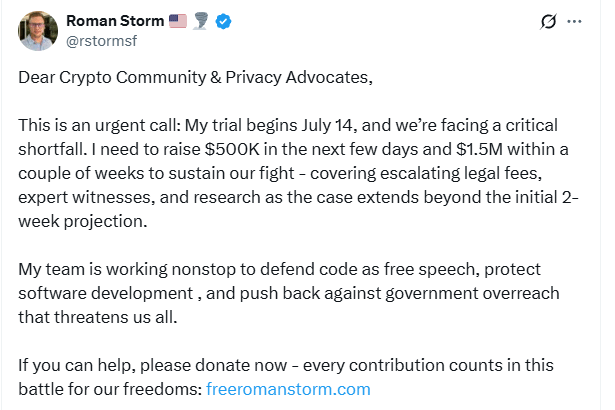Click the "expert witnesses" phrase
615x410 pixels.
[x=82, y=197]
